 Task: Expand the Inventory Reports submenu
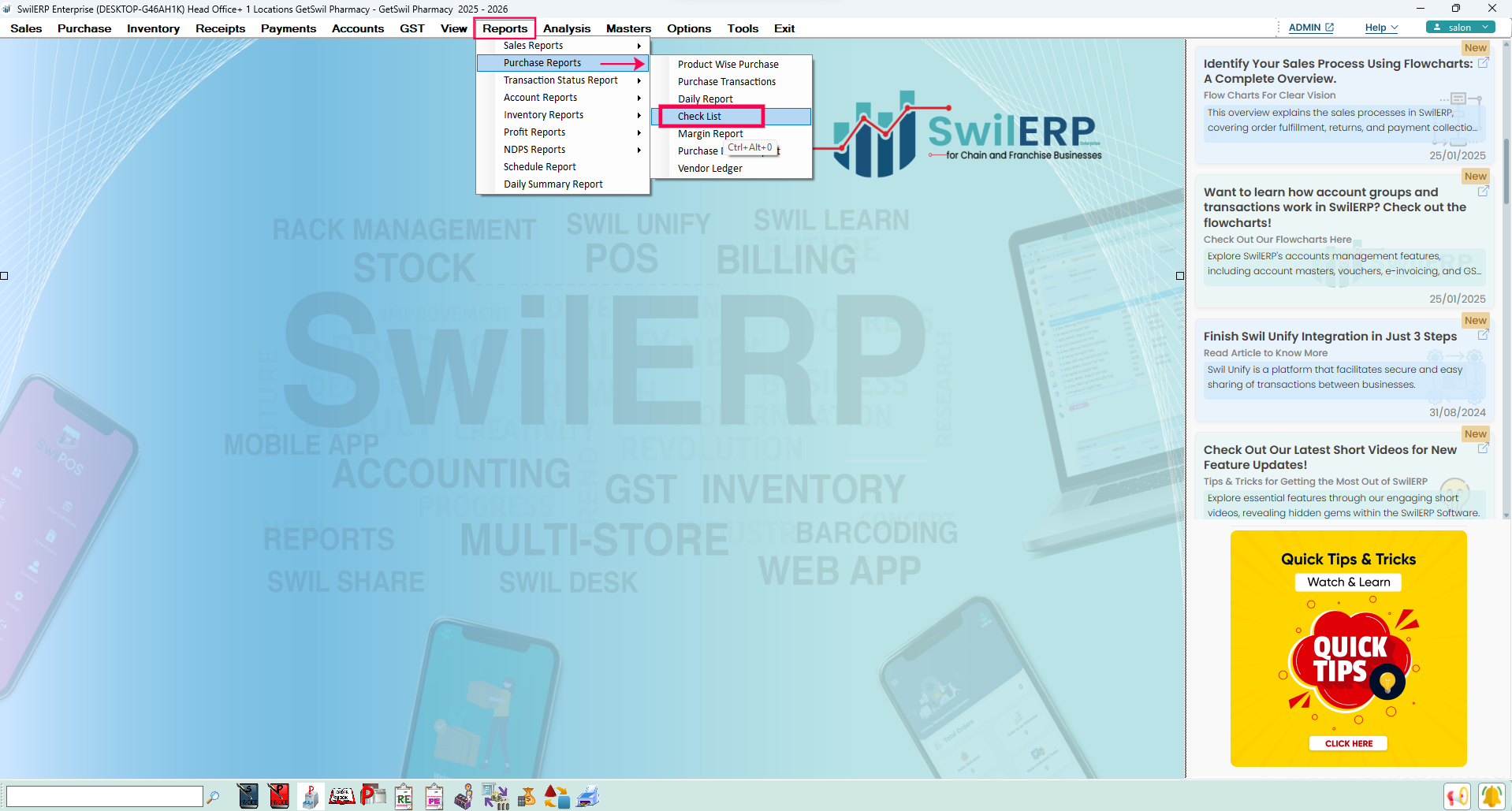click(563, 115)
